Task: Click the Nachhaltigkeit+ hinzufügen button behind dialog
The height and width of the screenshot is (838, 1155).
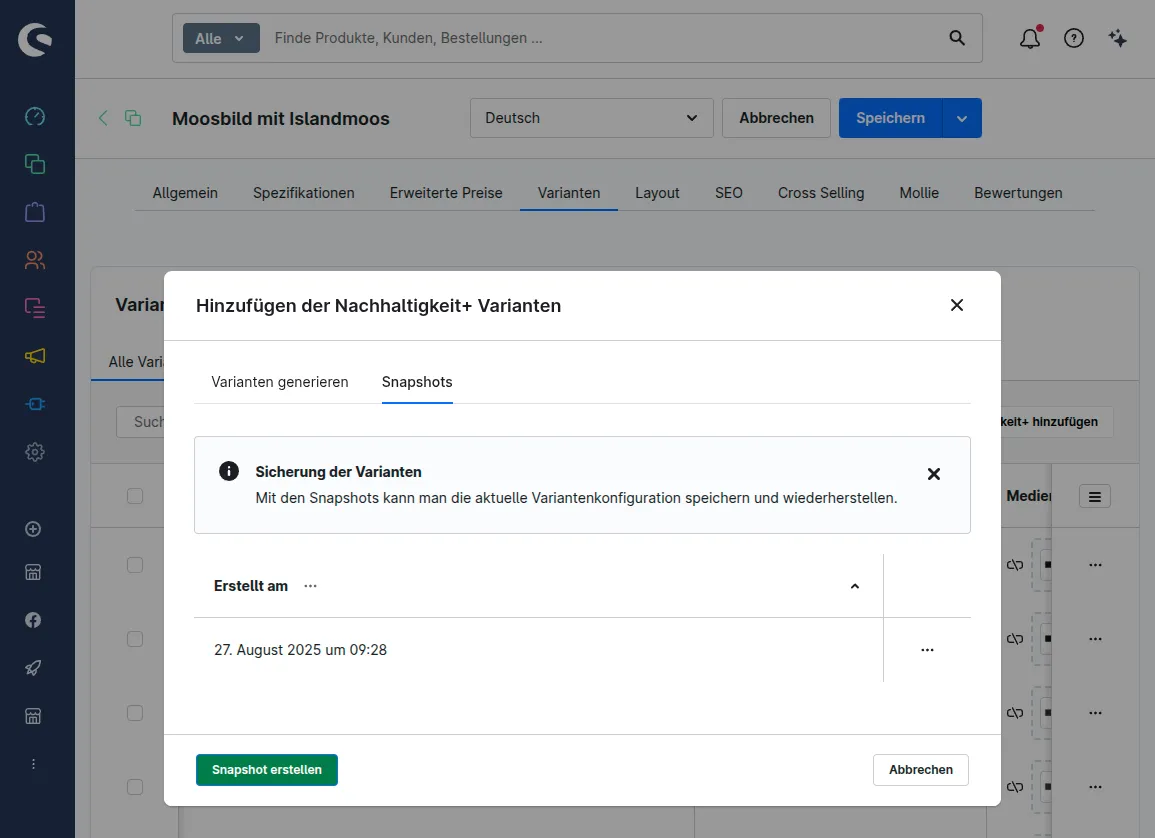Action: pyautogui.click(x=1056, y=422)
